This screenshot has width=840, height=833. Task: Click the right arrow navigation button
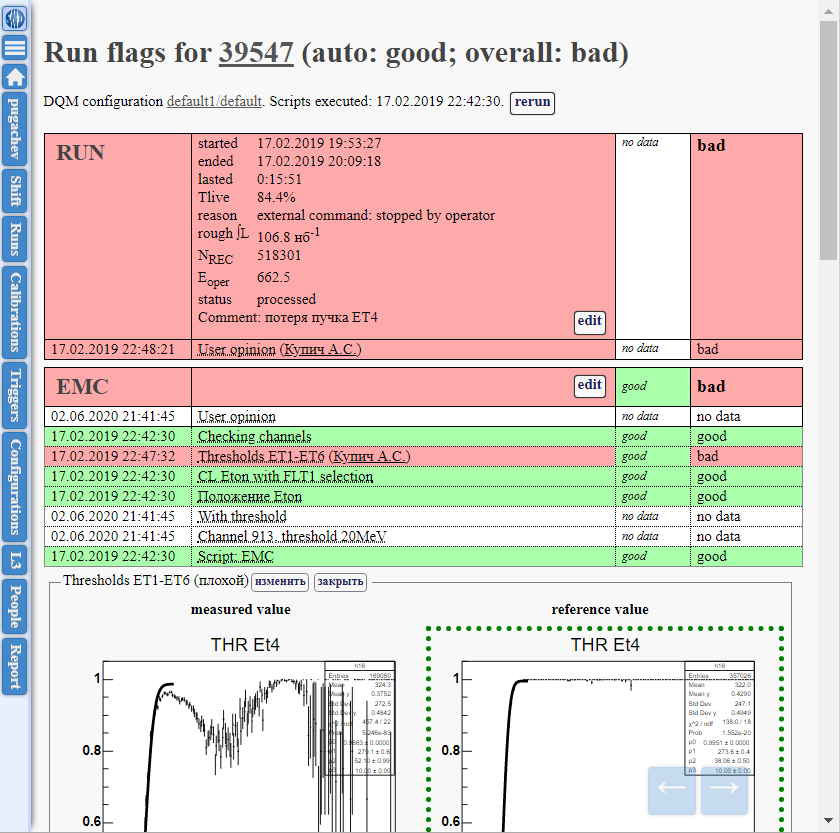pyautogui.click(x=724, y=790)
